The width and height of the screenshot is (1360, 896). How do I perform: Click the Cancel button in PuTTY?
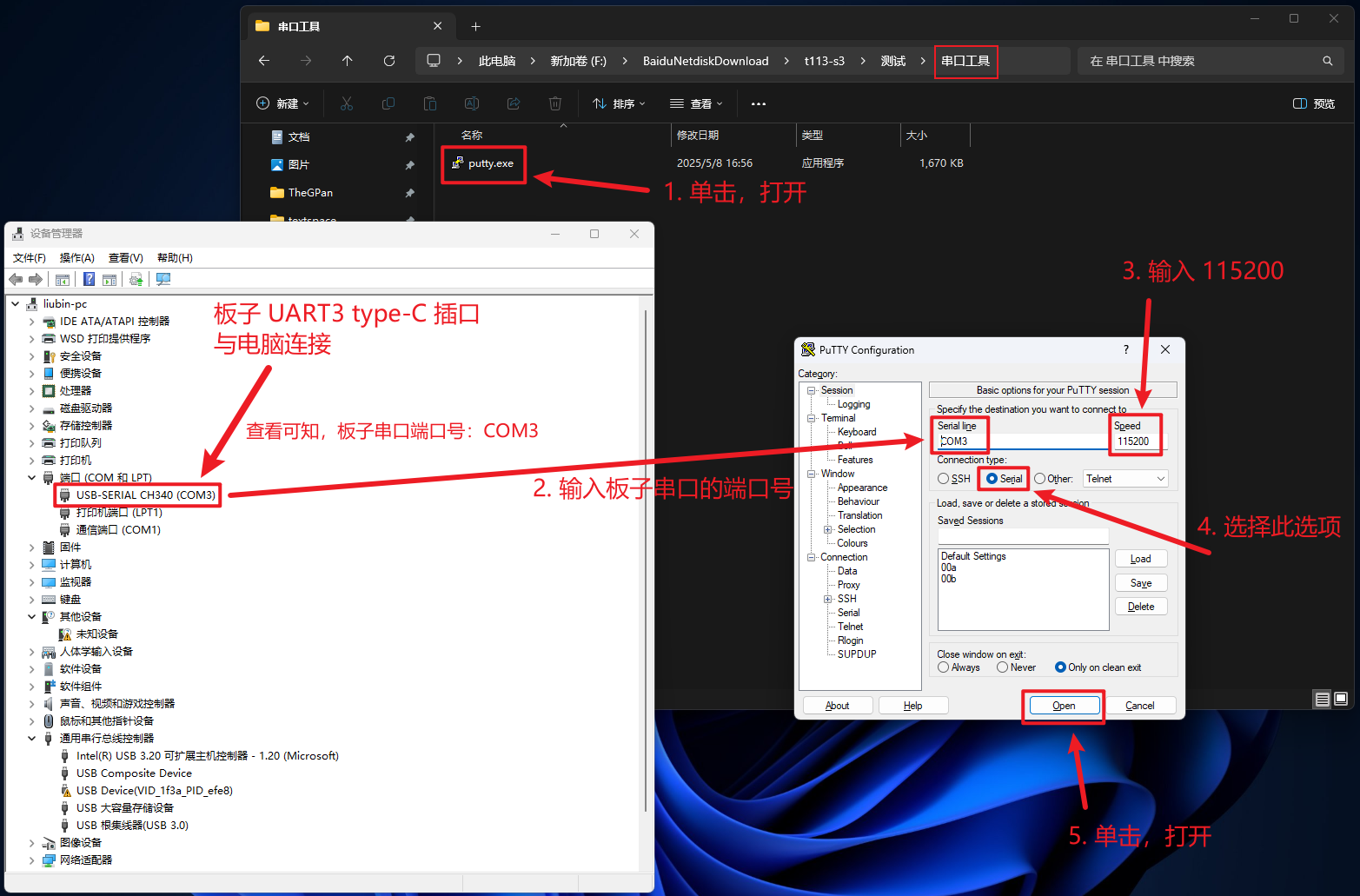1140,706
